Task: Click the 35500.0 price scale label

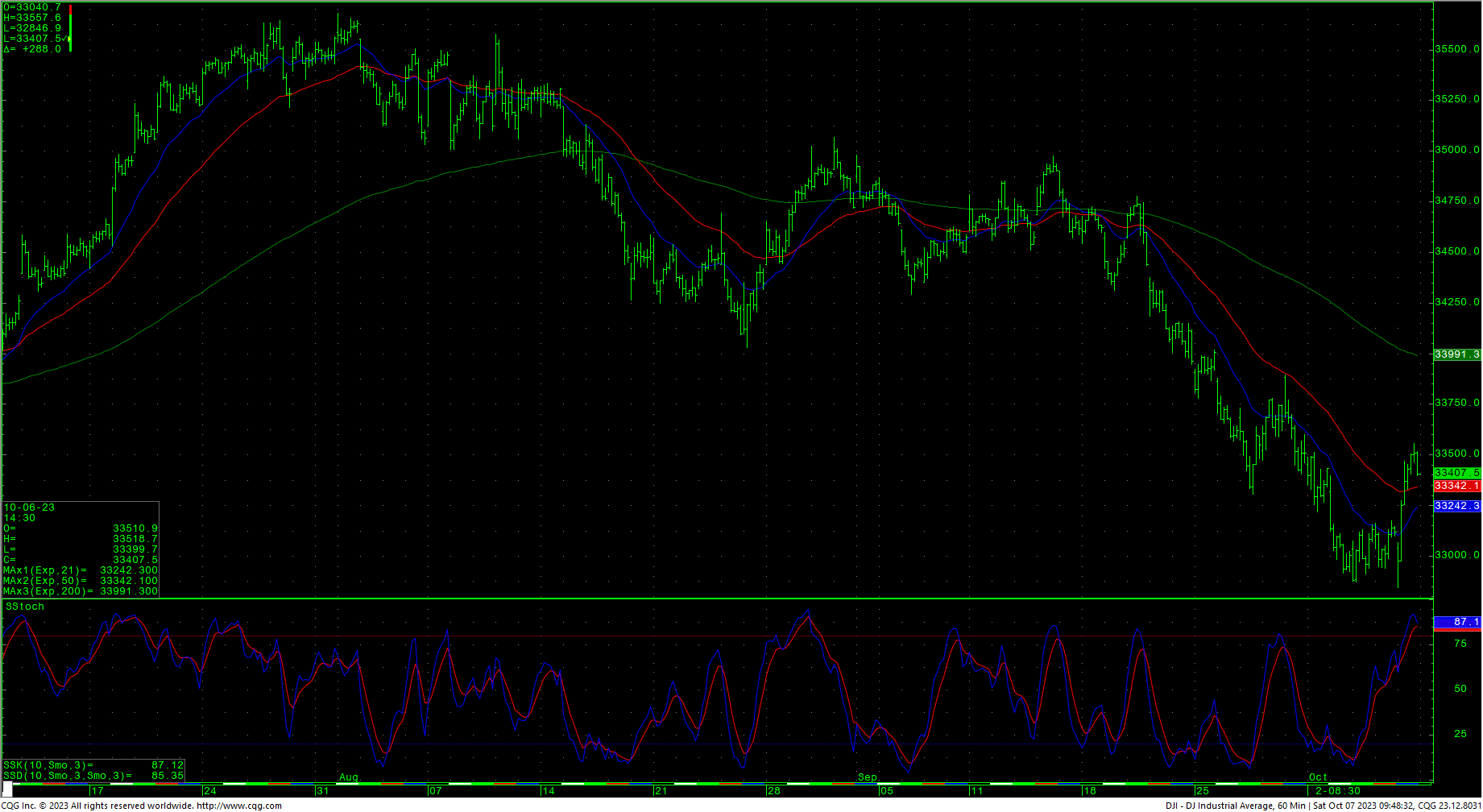Action: pyautogui.click(x=1456, y=49)
